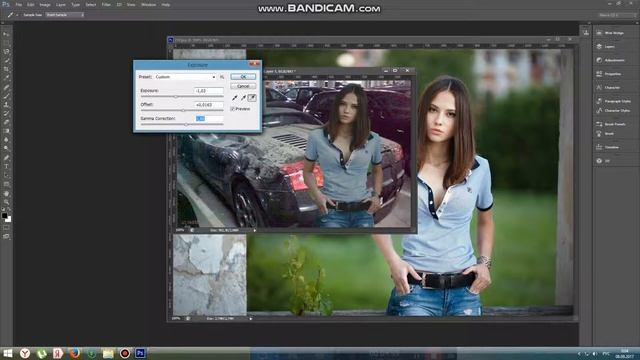The height and width of the screenshot is (360, 640).
Task: Select the Rectangular Marquee tool
Action: point(6,43)
